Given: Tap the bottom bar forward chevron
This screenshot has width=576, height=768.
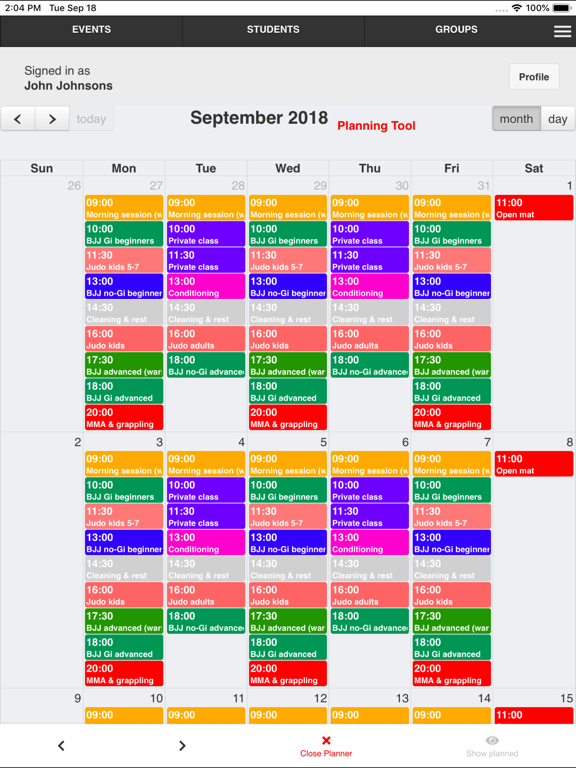Looking at the screenshot, I should [182, 745].
